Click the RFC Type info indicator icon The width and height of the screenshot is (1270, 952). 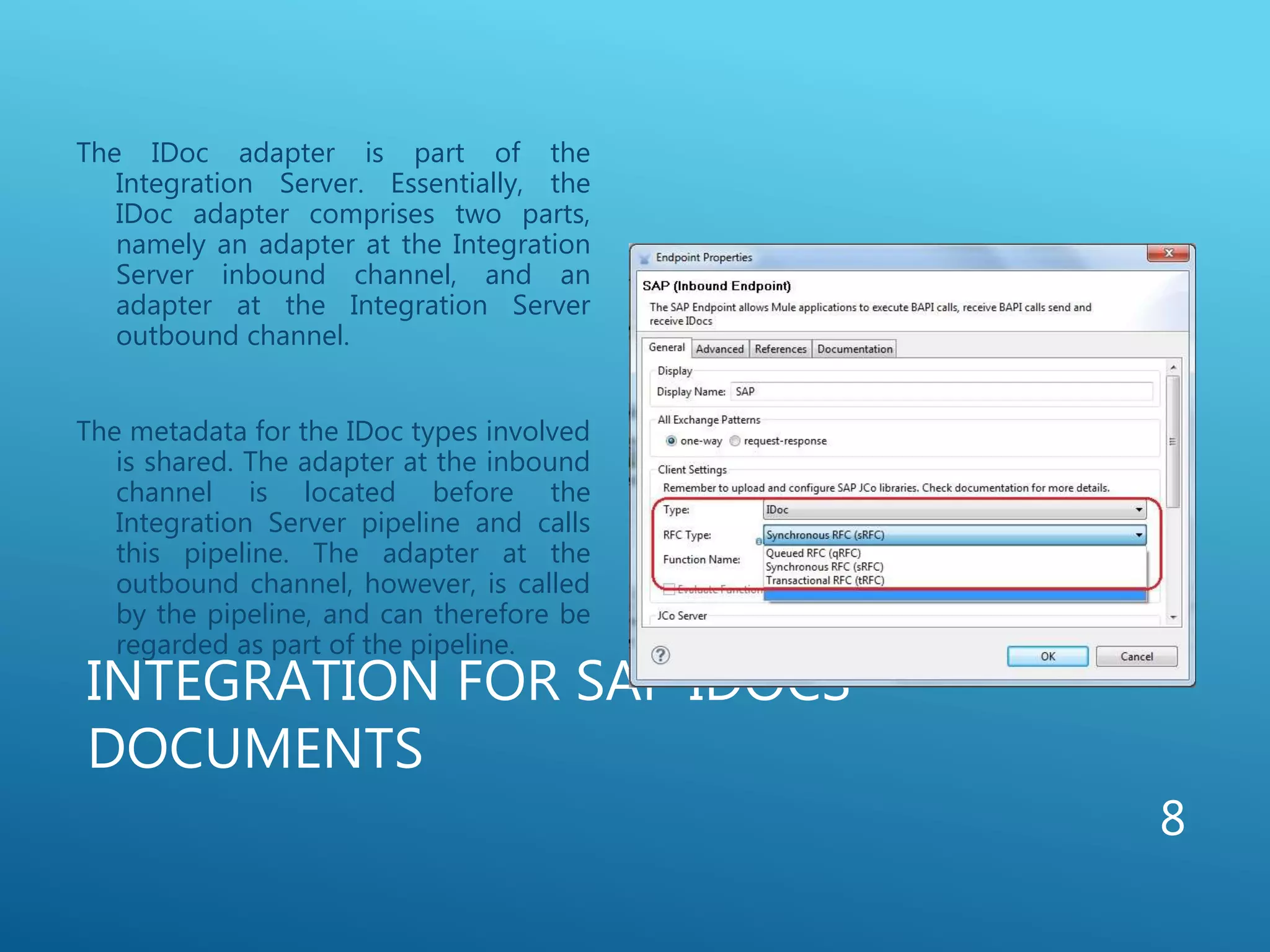[758, 541]
